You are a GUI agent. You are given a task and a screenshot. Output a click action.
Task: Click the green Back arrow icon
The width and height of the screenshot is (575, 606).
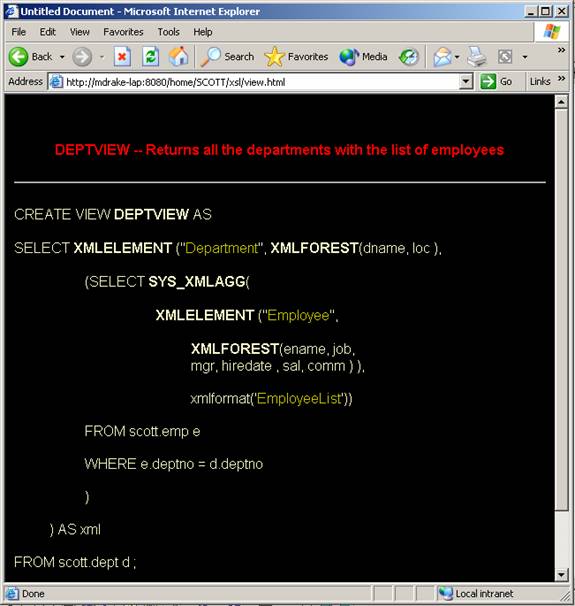(x=18, y=57)
